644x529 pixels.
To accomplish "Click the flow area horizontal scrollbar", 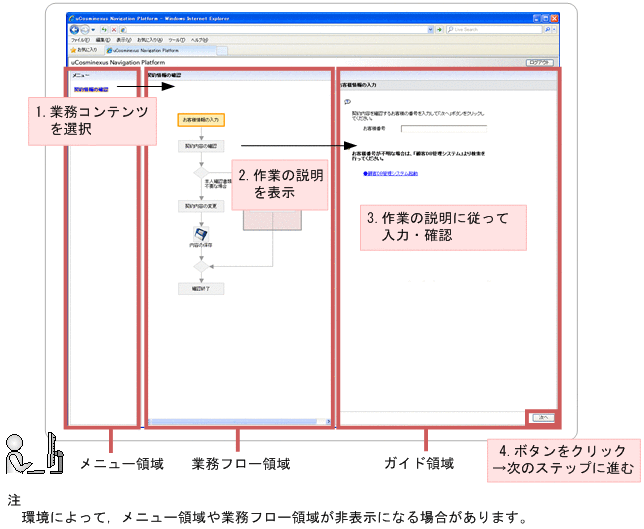I will pos(232,422).
